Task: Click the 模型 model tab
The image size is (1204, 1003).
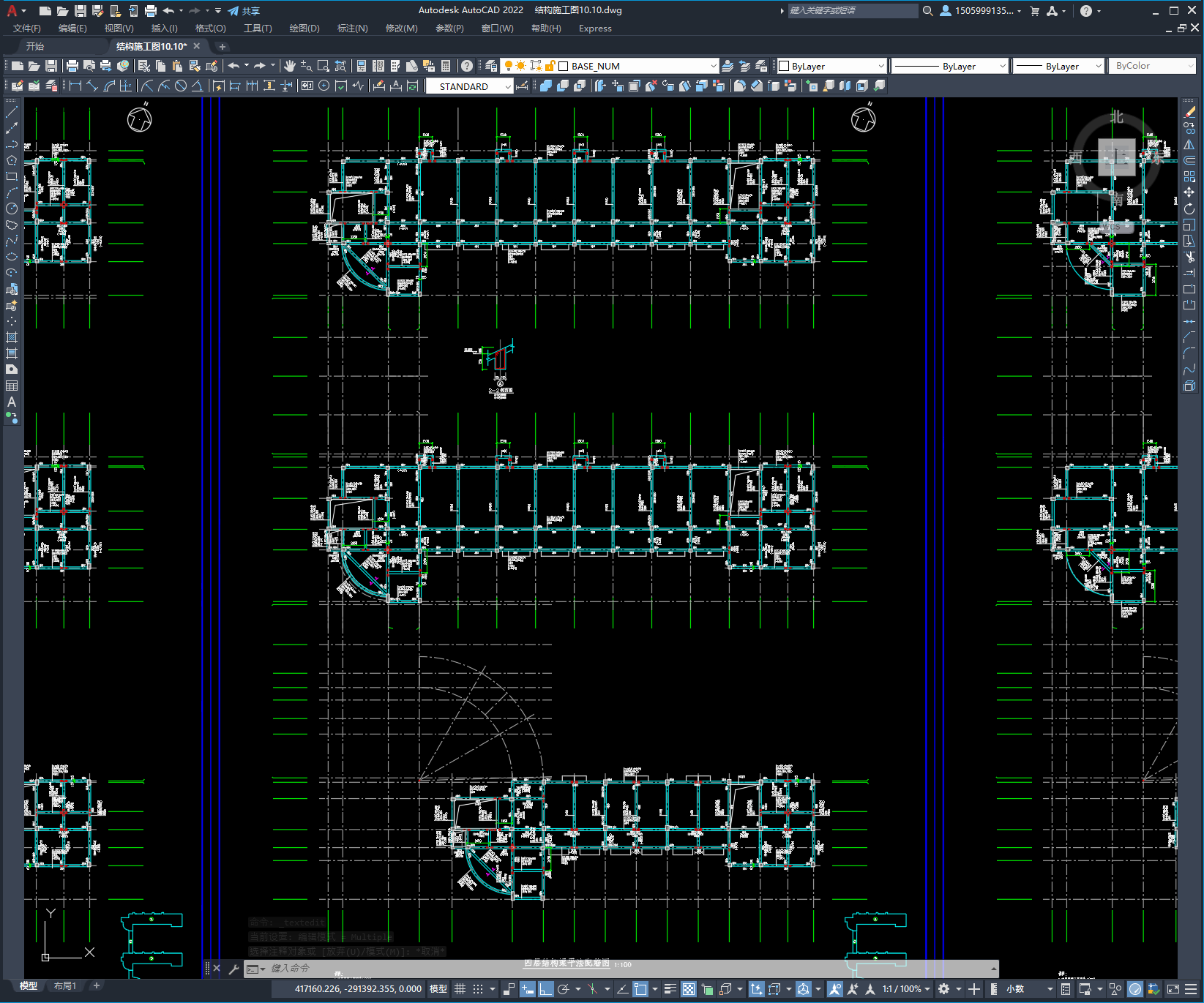Action: coord(28,986)
